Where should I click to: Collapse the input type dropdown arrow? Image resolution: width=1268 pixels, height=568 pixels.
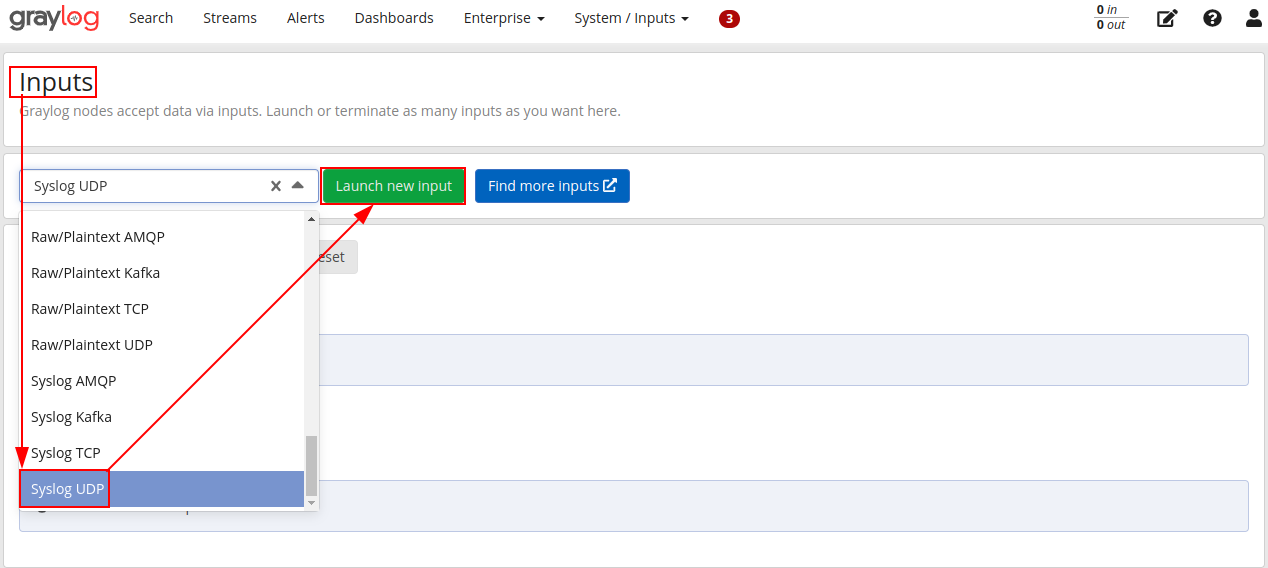pos(298,186)
